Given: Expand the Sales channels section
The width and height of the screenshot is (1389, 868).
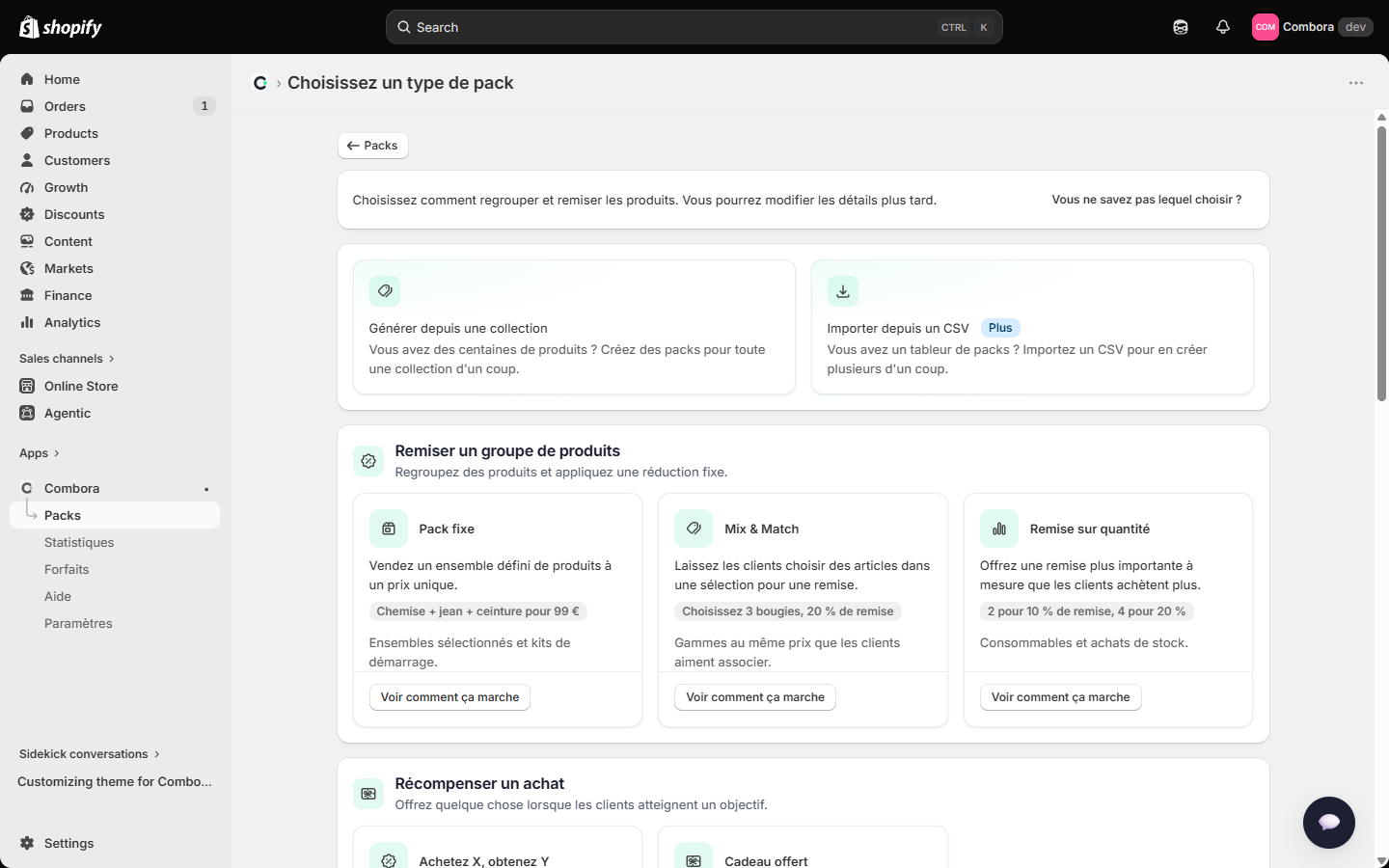Looking at the screenshot, I should pos(67,359).
